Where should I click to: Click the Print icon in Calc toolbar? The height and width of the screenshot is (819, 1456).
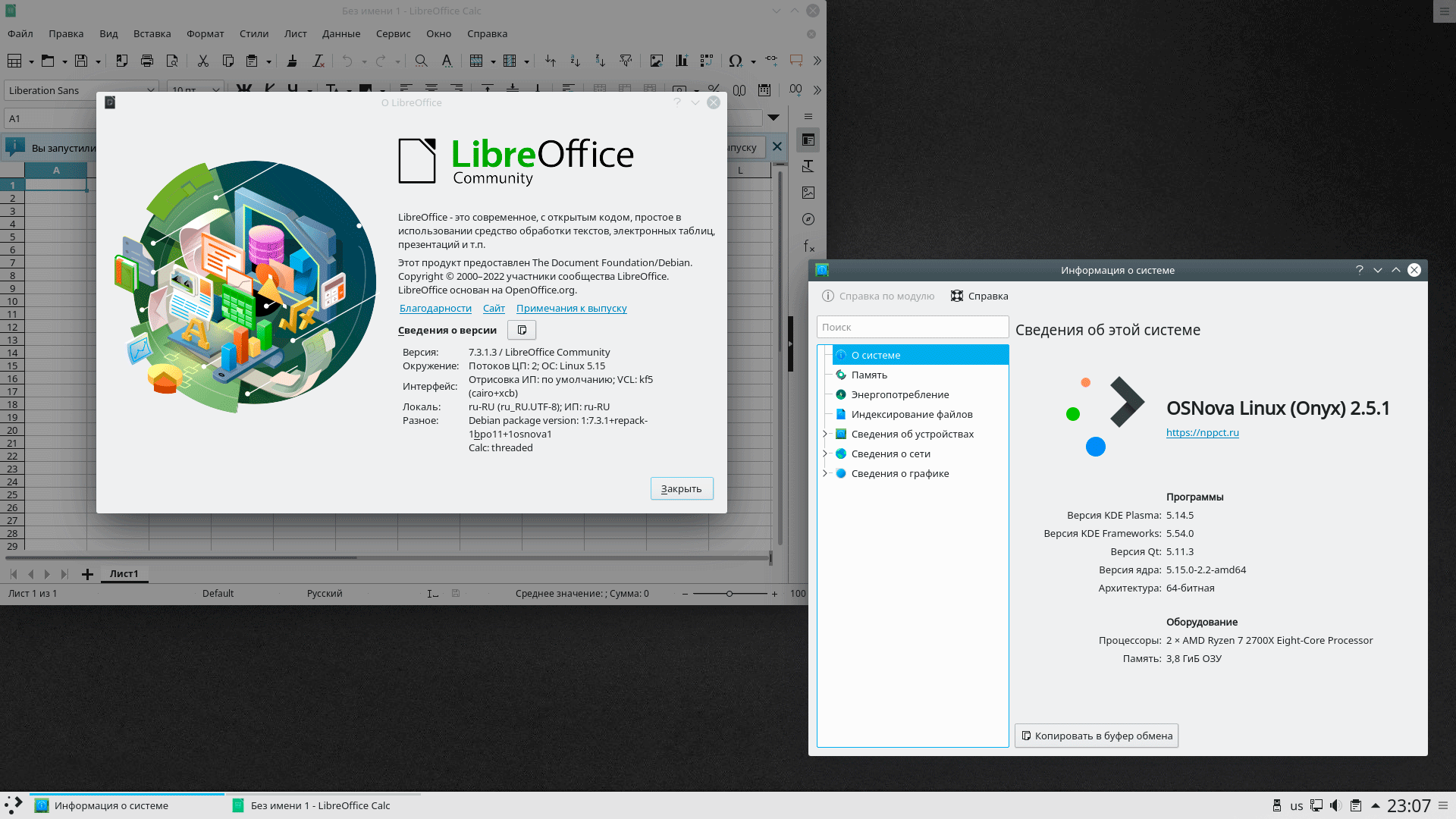coord(147,61)
